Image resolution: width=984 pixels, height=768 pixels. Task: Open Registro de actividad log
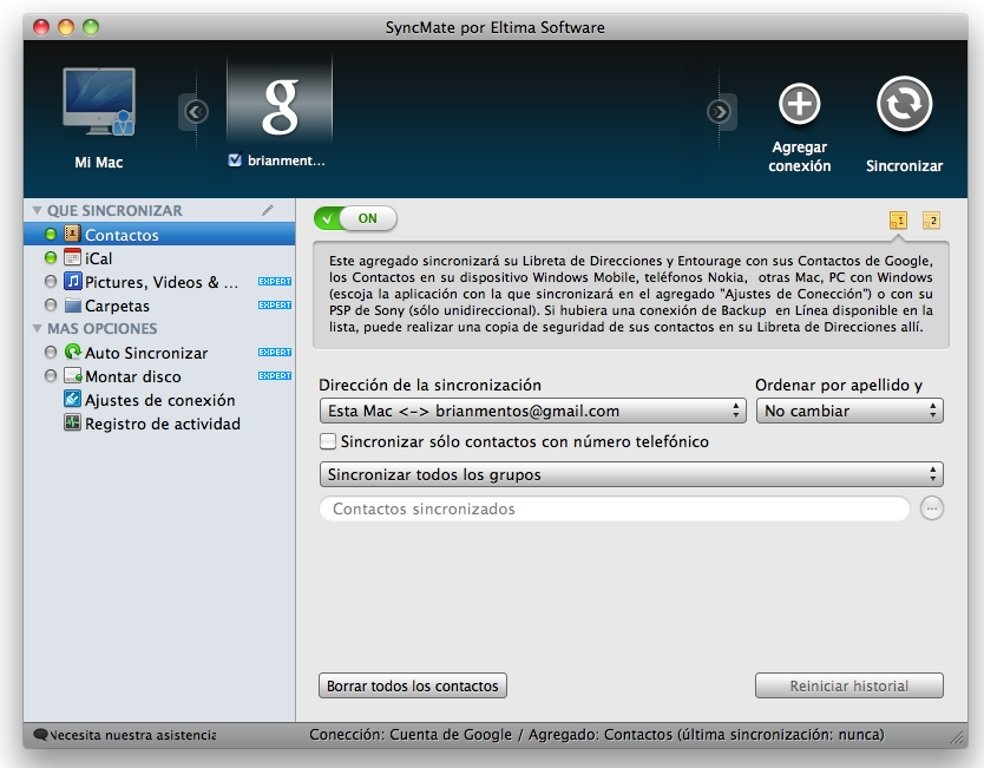pyautogui.click(x=159, y=424)
